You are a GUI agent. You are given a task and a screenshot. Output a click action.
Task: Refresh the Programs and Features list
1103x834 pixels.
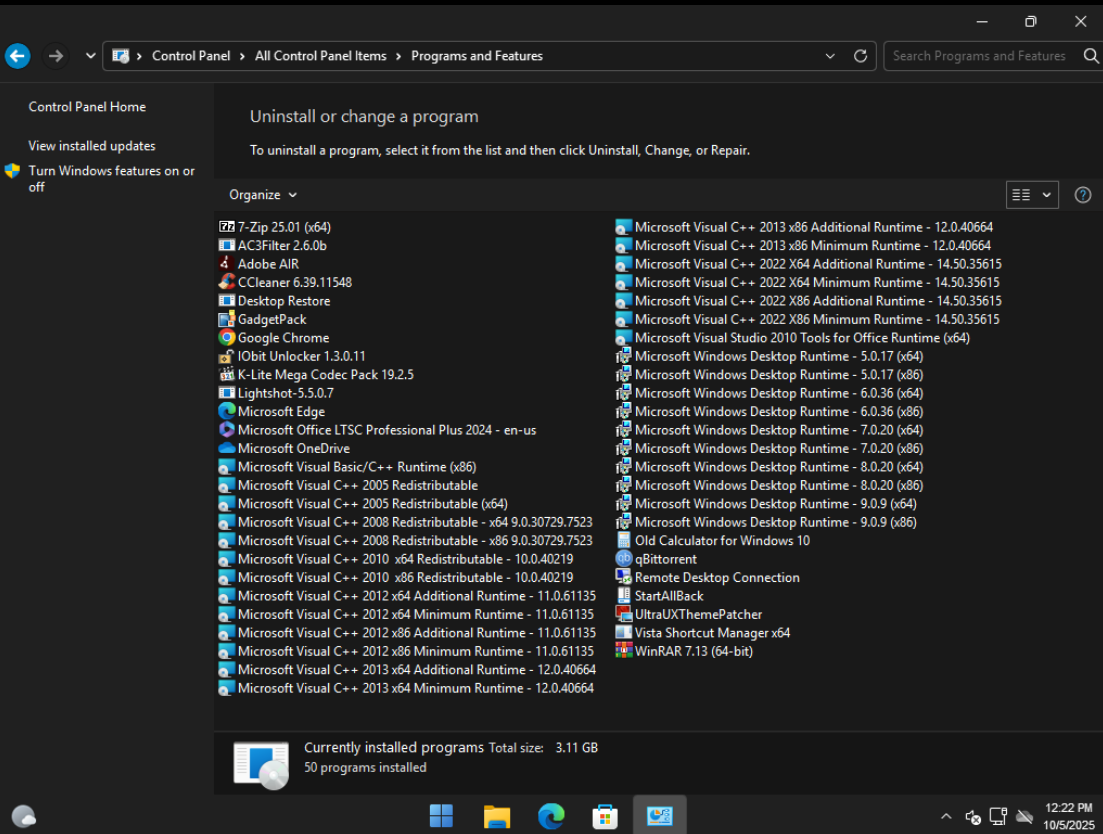tap(860, 56)
